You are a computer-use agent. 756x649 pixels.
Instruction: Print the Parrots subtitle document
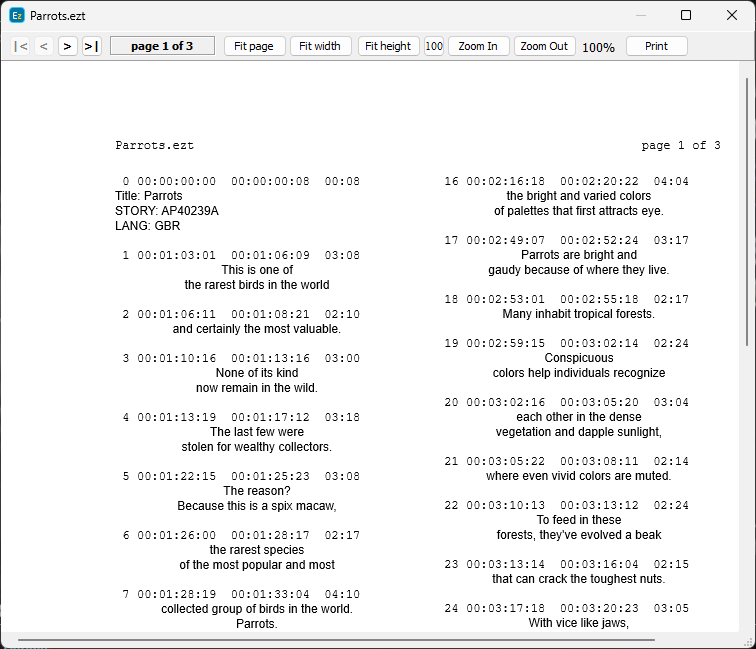click(x=656, y=46)
